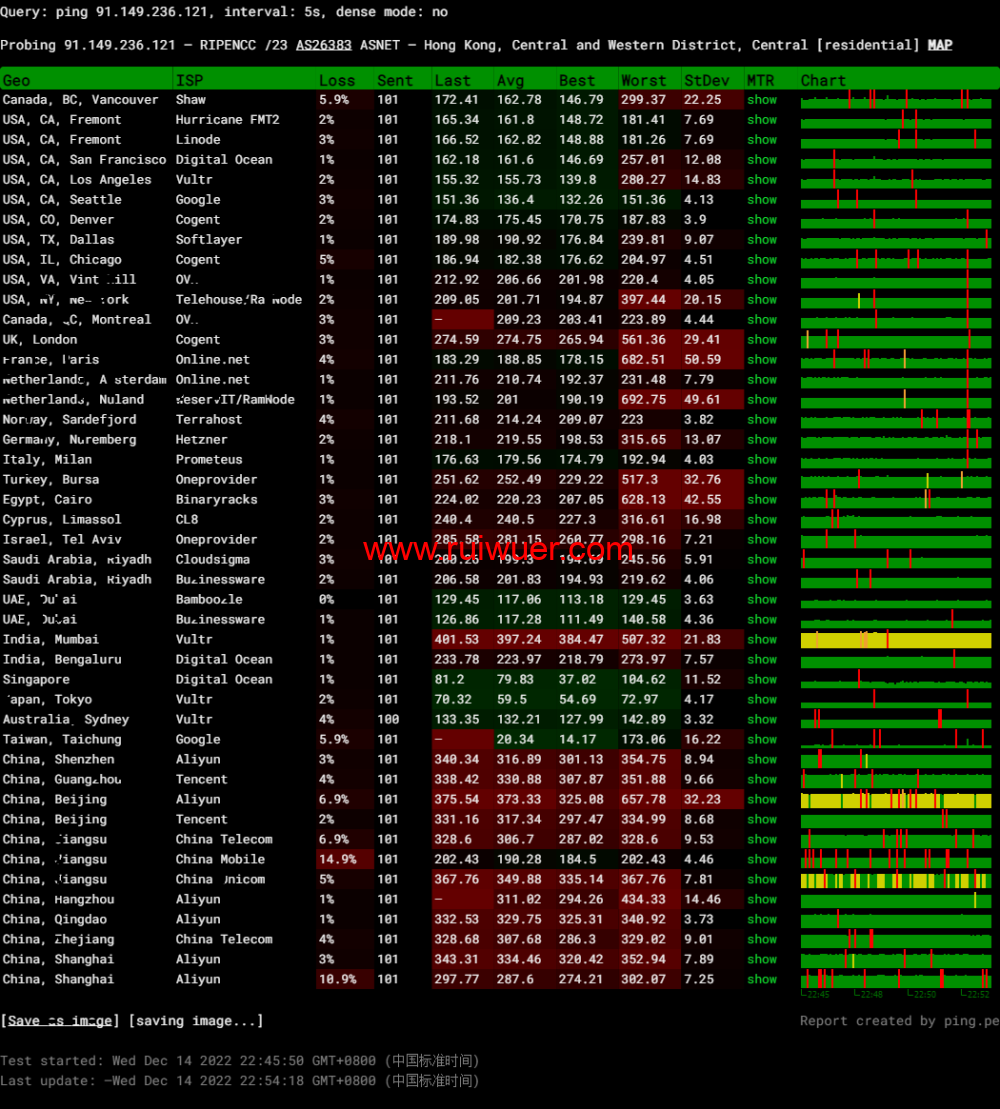Open the MAP link
Image resolution: width=1000 pixels, height=1109 pixels.
[939, 45]
